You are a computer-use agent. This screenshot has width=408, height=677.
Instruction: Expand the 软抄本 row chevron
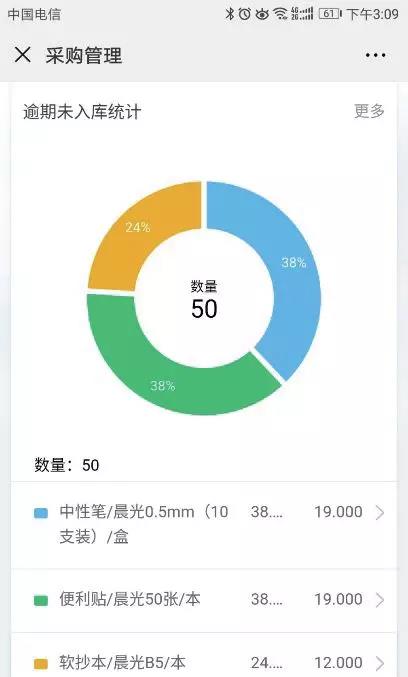tap(380, 663)
